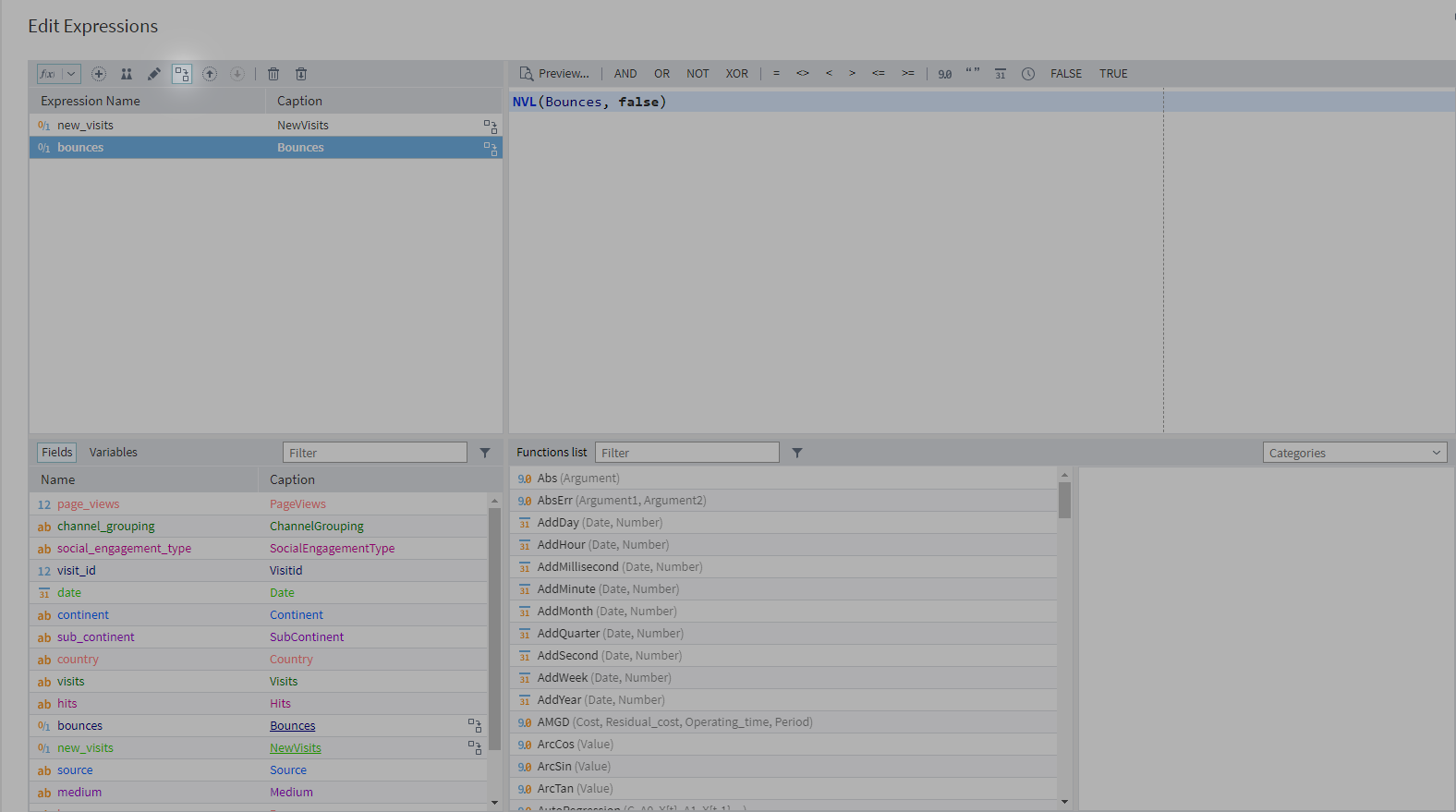
Task: Insert the less-than operator
Action: [x=829, y=74]
